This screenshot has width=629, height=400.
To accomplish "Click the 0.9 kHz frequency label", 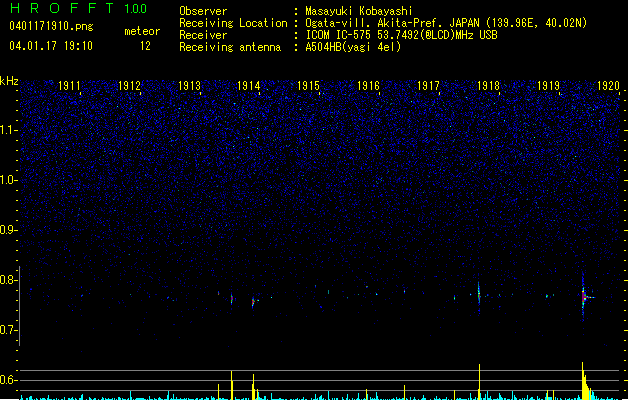I will [8, 230].
